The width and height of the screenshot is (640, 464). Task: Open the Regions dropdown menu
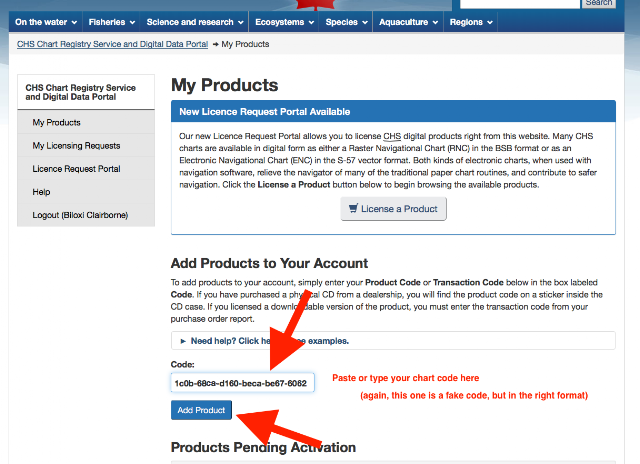click(471, 22)
